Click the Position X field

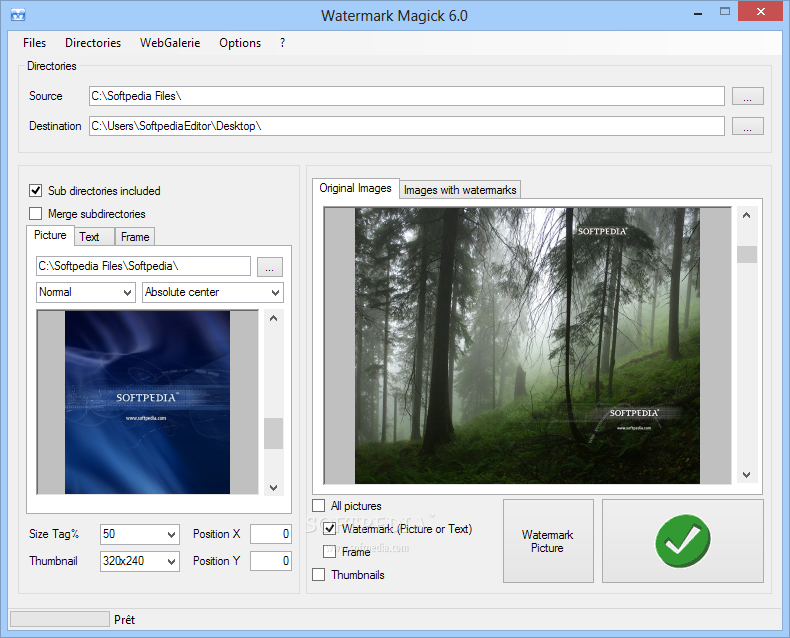click(x=271, y=534)
